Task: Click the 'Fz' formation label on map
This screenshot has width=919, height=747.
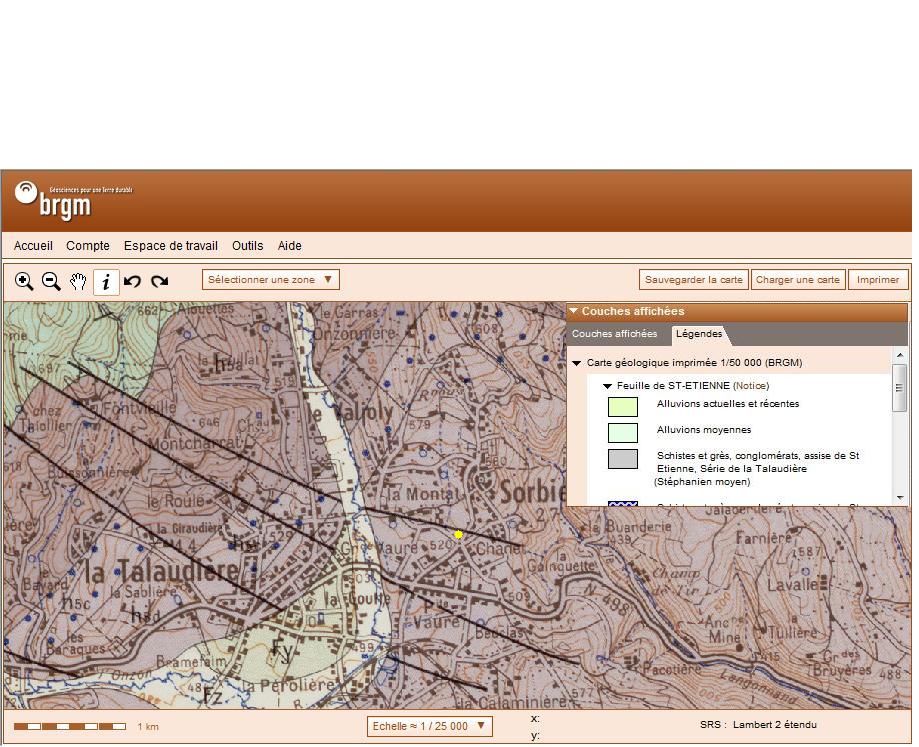Action: point(213,696)
